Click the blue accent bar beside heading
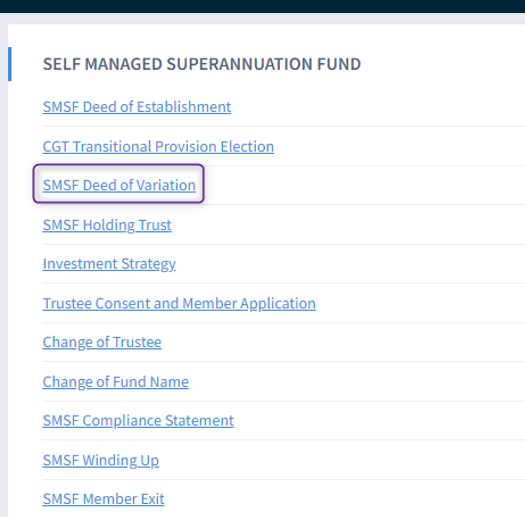 click(x=10, y=64)
